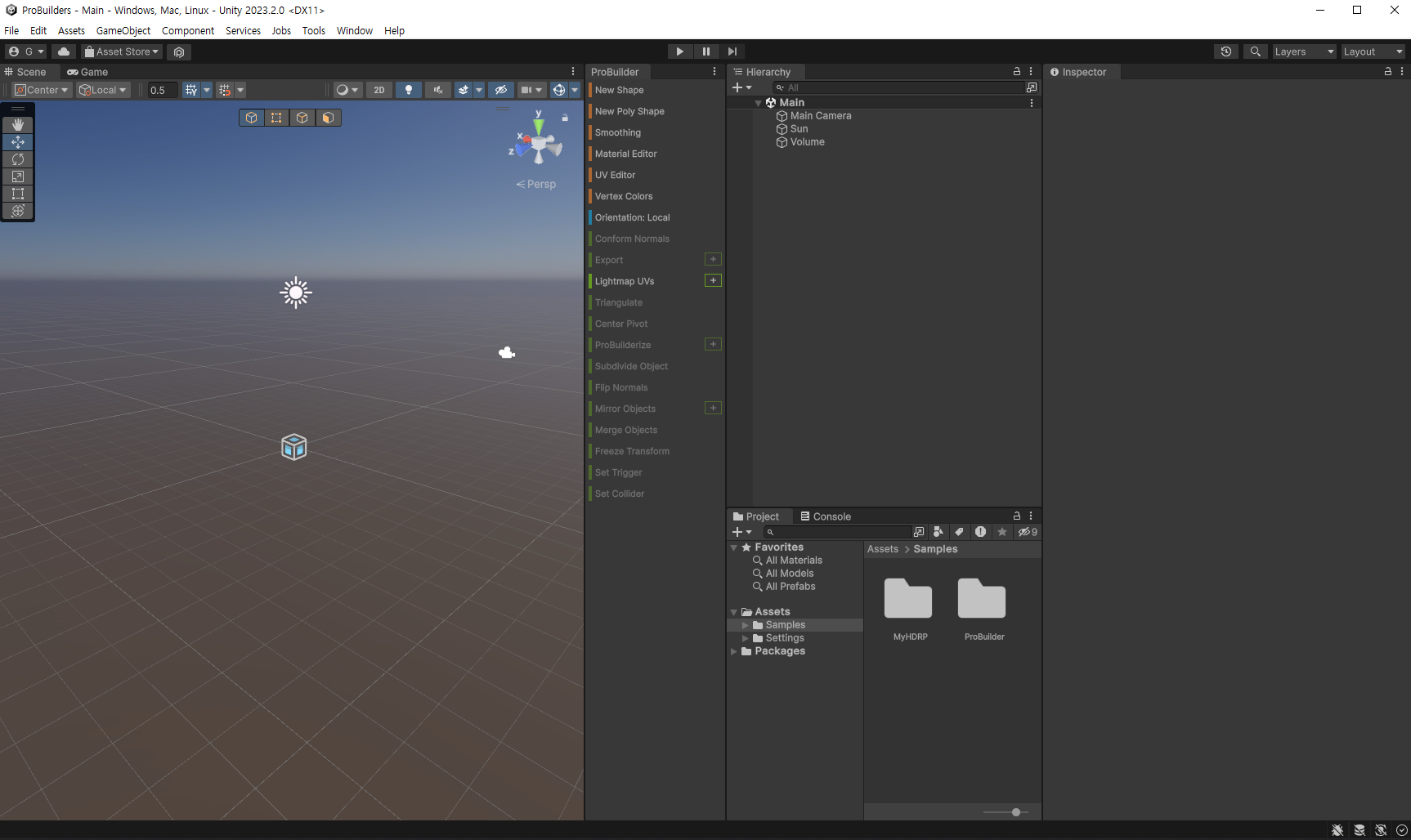Adjust the Project icon size slider

point(1015,812)
